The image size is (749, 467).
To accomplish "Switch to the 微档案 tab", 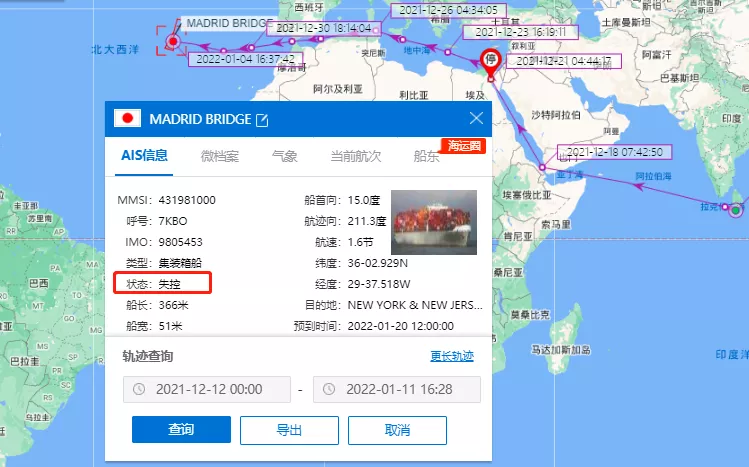I will point(219,156).
